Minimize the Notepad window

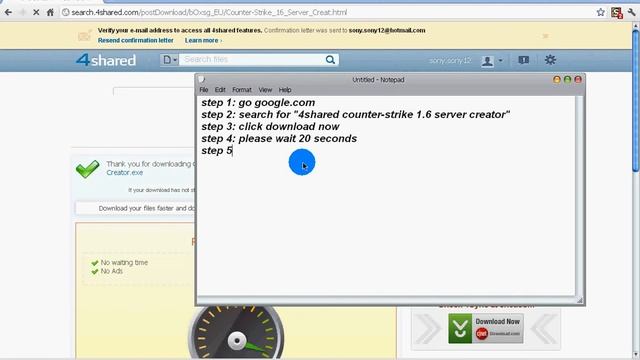[557, 80]
